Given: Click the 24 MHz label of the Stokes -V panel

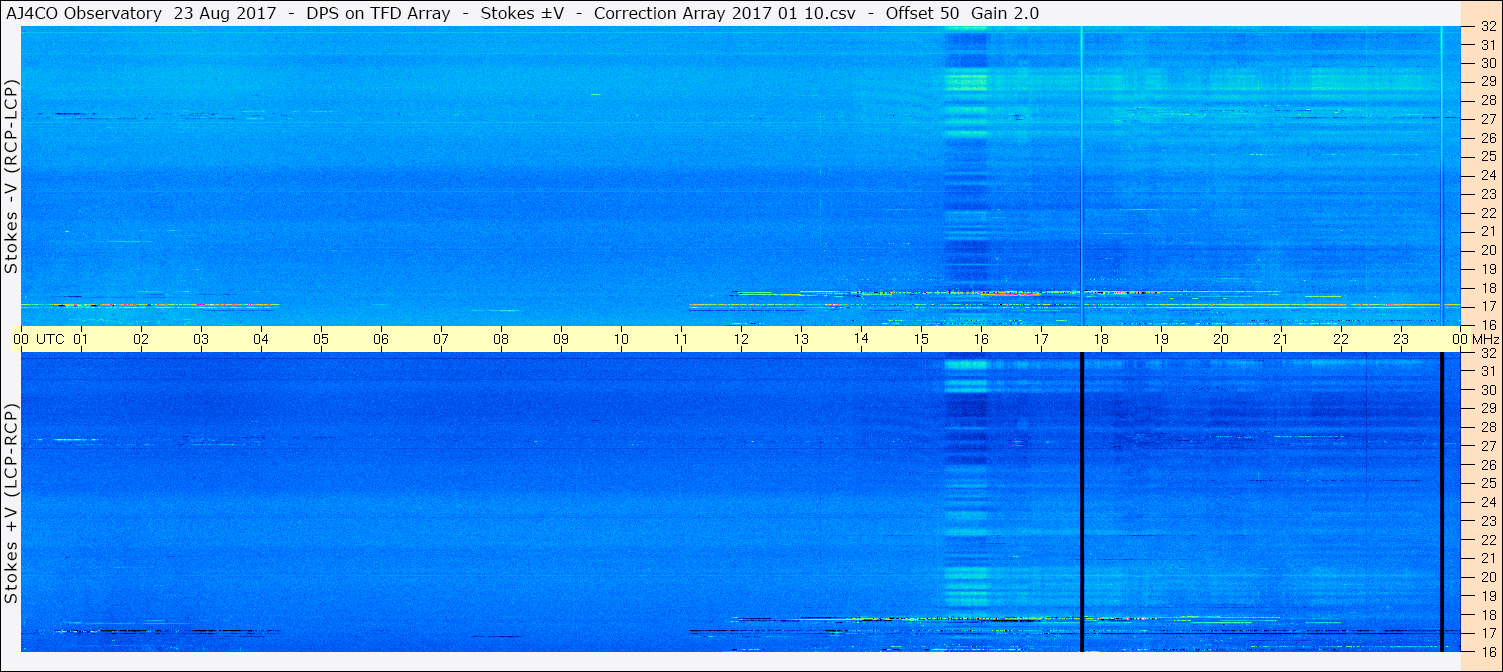Looking at the screenshot, I should pyautogui.click(x=1487, y=175).
